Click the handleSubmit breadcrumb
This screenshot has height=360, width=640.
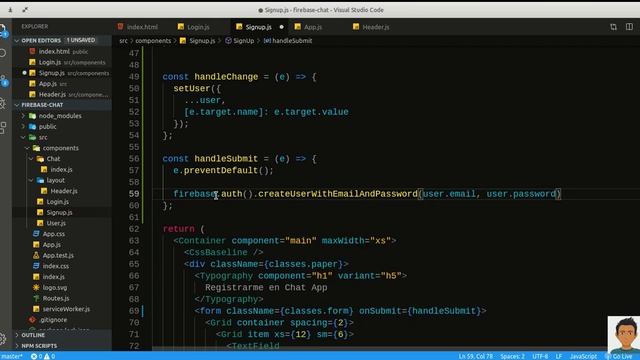click(292, 41)
